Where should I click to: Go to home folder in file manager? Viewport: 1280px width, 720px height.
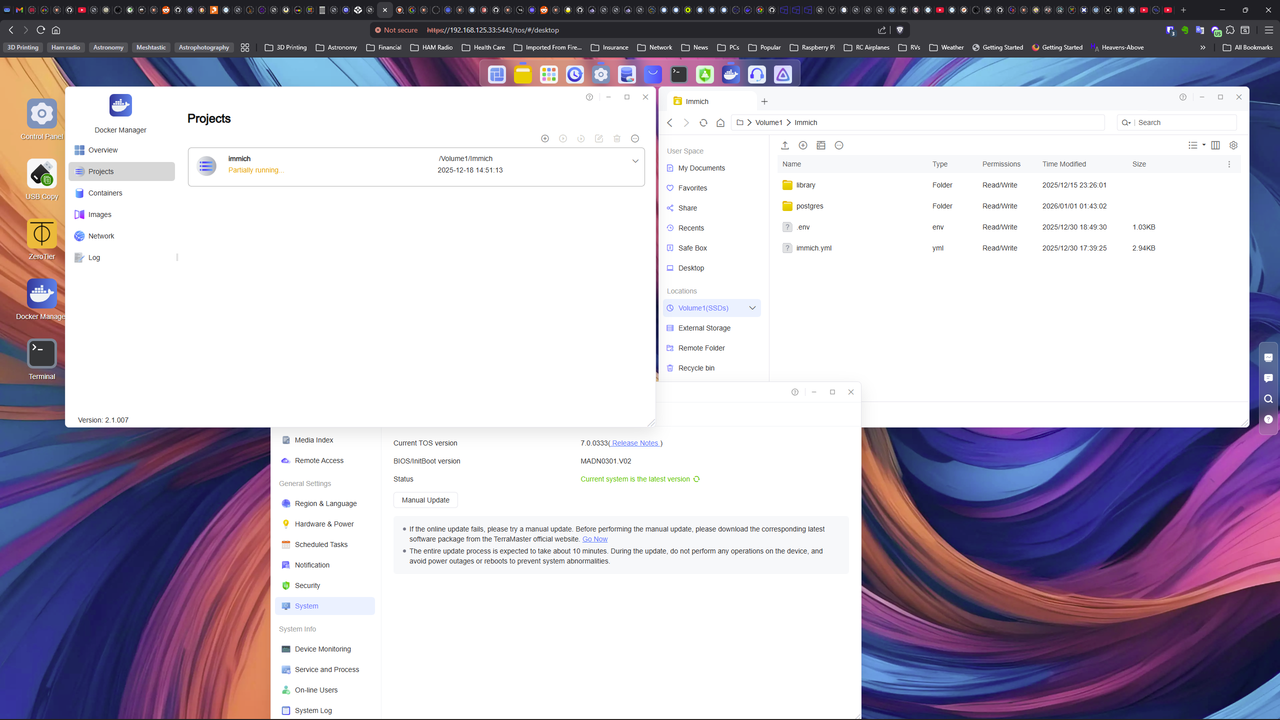[x=720, y=122]
